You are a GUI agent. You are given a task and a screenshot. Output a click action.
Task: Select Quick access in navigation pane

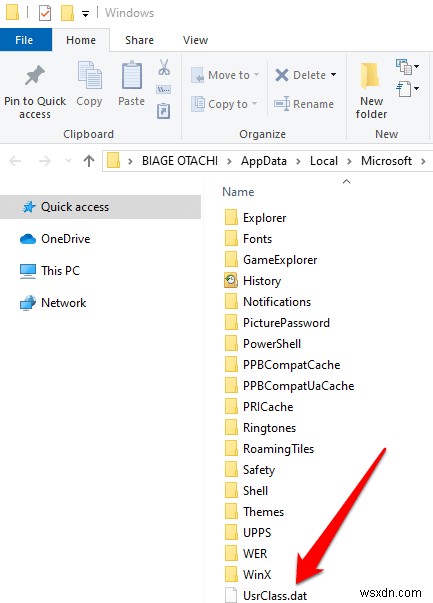coord(100,207)
